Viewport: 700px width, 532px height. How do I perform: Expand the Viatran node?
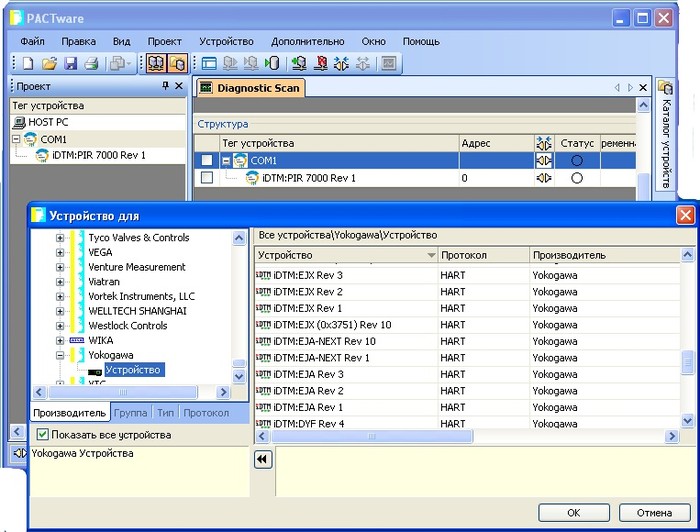click(60, 282)
